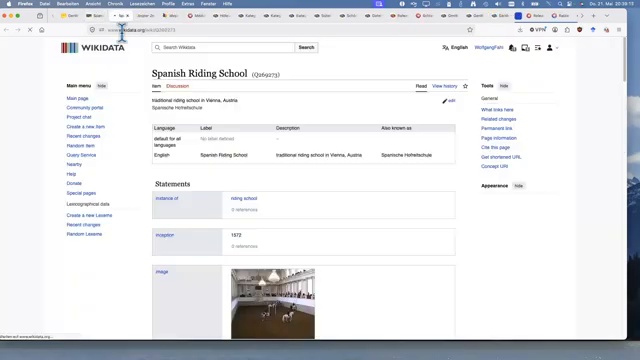Image resolution: width=640 pixels, height=360 pixels.
Task: Open the riding hall image thumbnail
Action: pyautogui.click(x=273, y=304)
